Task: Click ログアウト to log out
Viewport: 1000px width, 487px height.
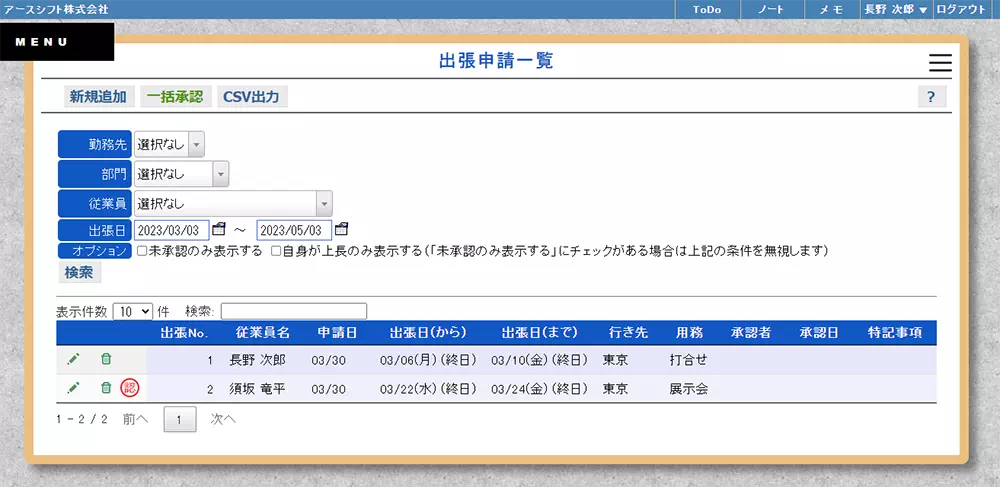Action: pyautogui.click(x=960, y=10)
